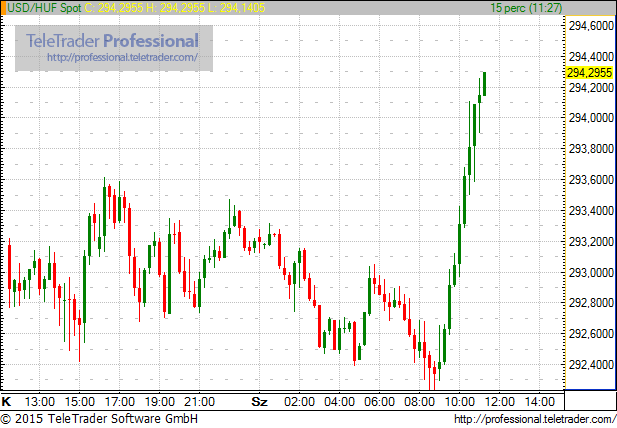Click the 294,0000 price axis label

click(591, 118)
